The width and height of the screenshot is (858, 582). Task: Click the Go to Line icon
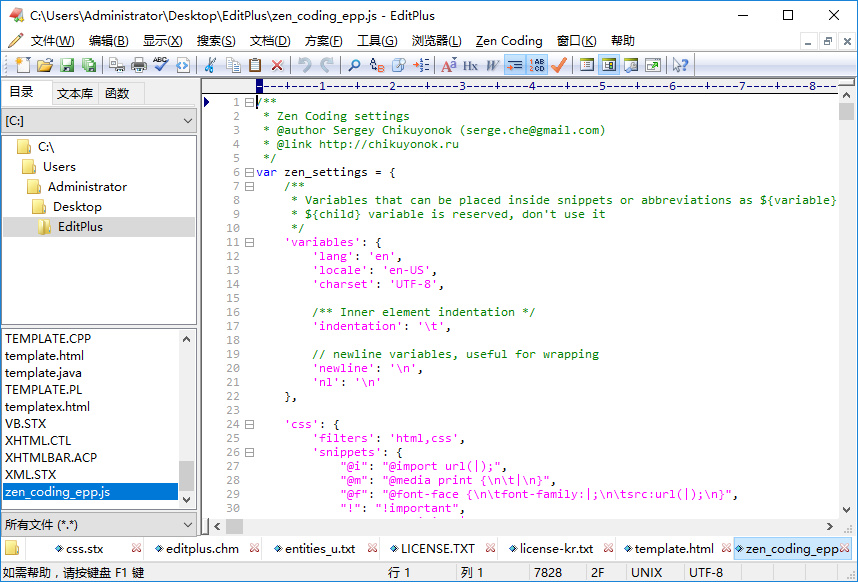pyautogui.click(x=421, y=65)
